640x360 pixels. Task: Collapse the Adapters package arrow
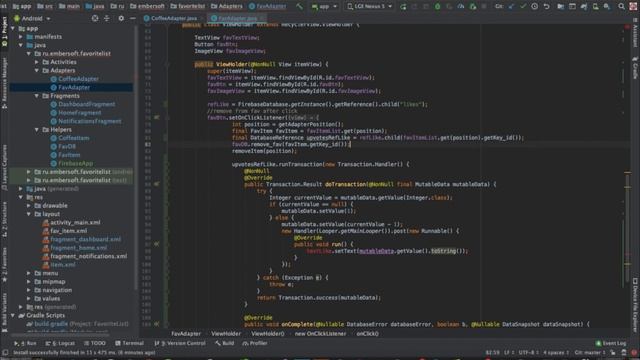pyautogui.click(x=37, y=71)
